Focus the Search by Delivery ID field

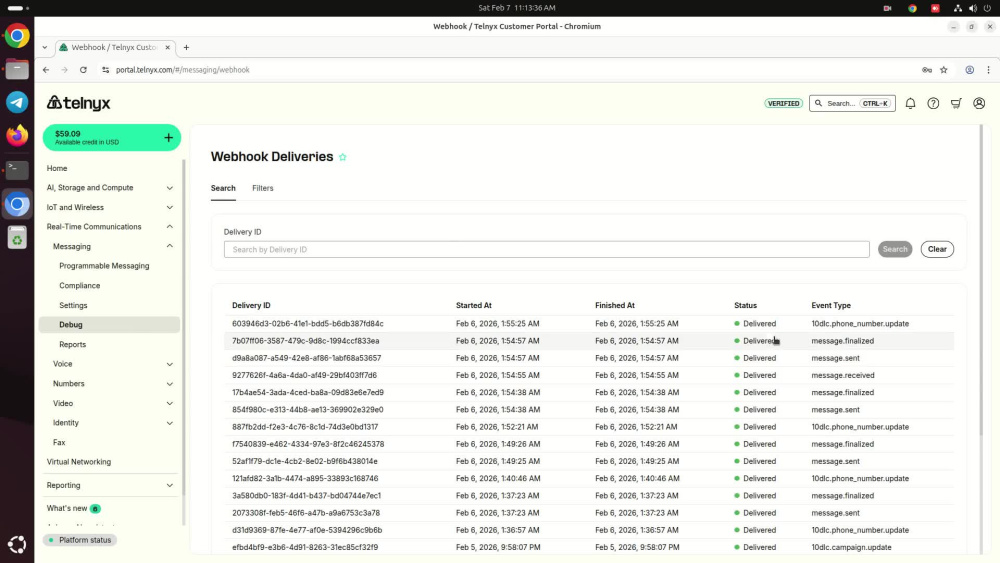(547, 249)
